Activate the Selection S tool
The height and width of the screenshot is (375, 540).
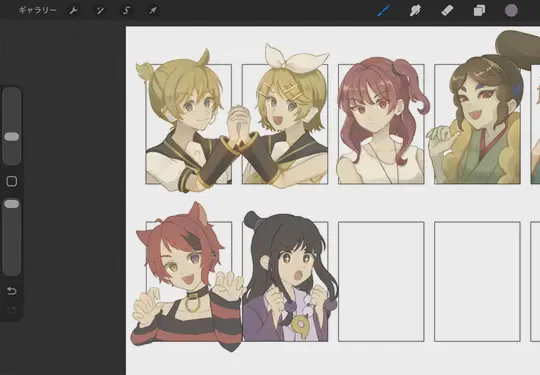(x=126, y=11)
